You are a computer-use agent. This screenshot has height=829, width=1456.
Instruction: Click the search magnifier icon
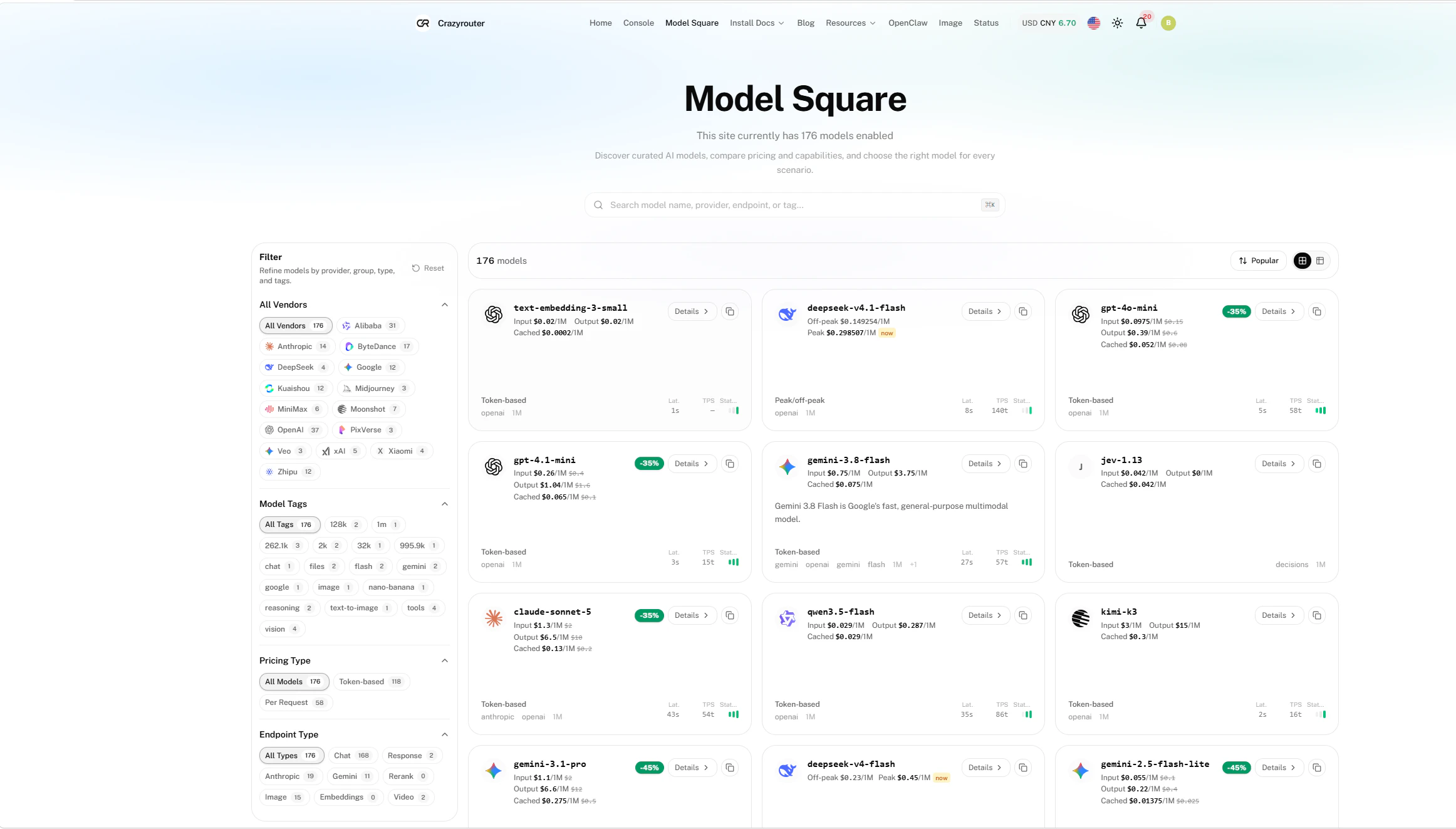tap(598, 205)
